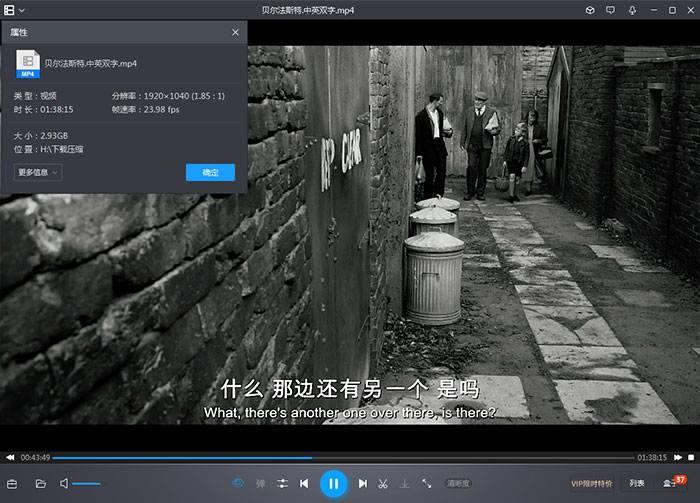
Task: Close the 属性 properties panel
Action: pos(235,32)
